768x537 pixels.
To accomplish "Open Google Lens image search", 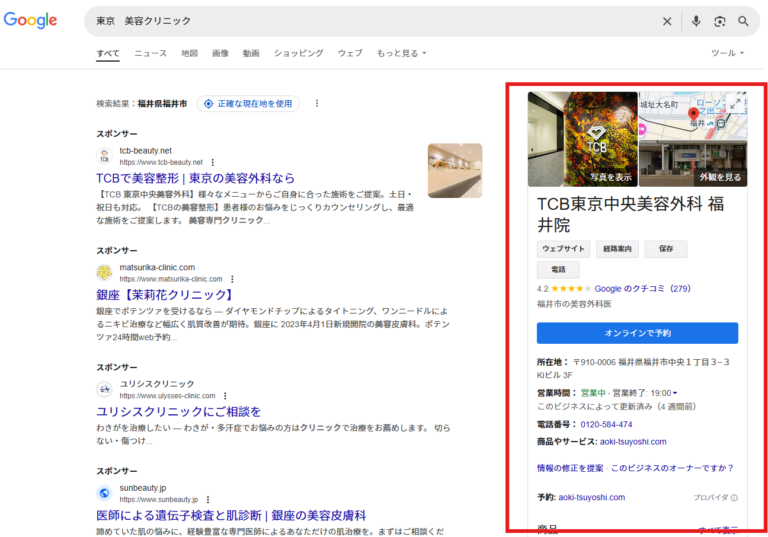I will [720, 21].
